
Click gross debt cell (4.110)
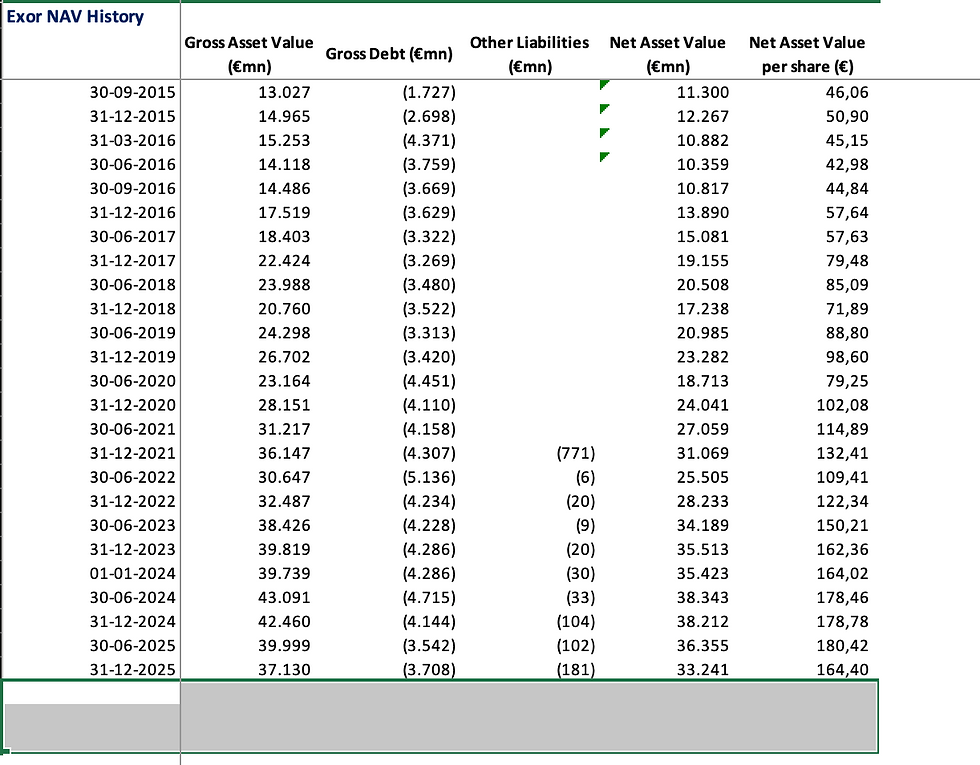pyautogui.click(x=429, y=405)
